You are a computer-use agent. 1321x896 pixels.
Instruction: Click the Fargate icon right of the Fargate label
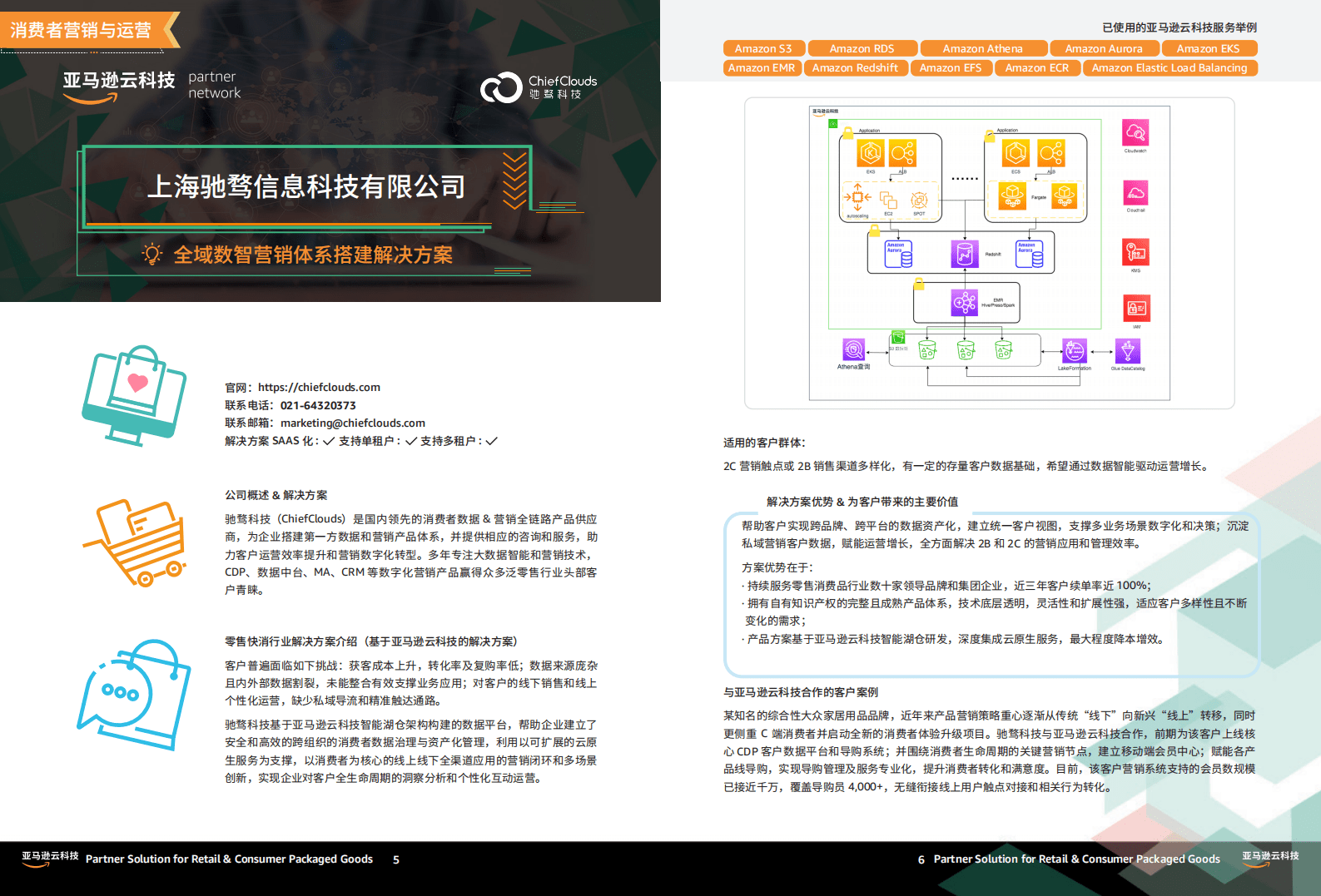[x=1065, y=196]
